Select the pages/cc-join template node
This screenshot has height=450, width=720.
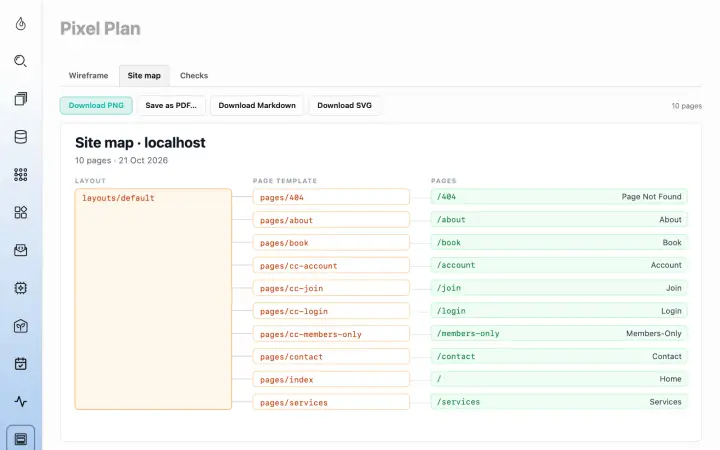click(x=331, y=288)
